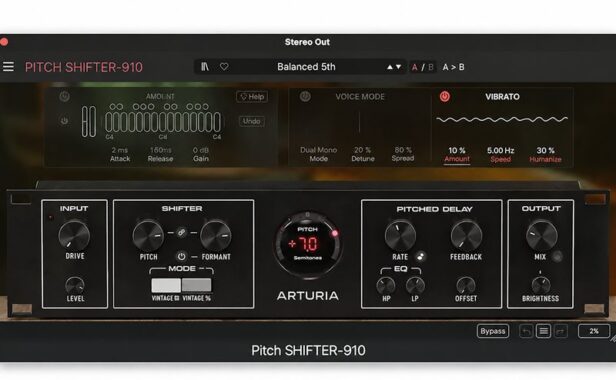Toggle pitch-formant link icon

(x=182, y=233)
